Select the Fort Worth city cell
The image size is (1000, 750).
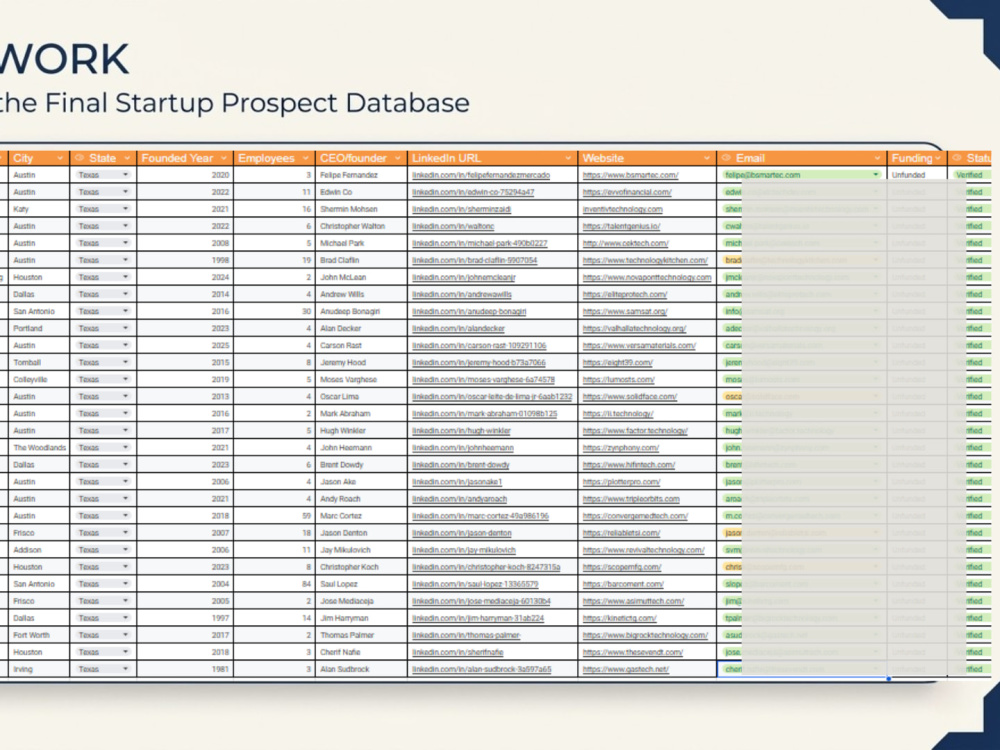[39, 635]
